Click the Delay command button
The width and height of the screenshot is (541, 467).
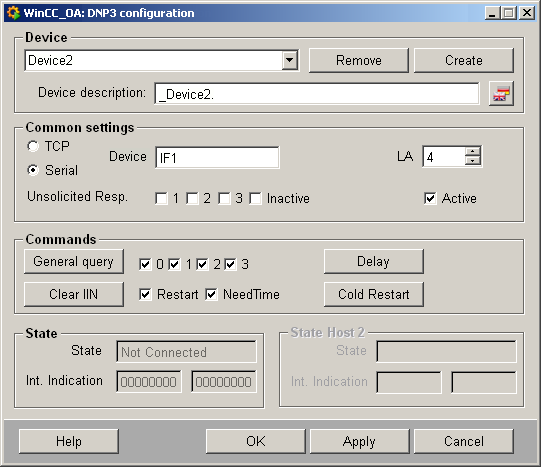(374, 261)
